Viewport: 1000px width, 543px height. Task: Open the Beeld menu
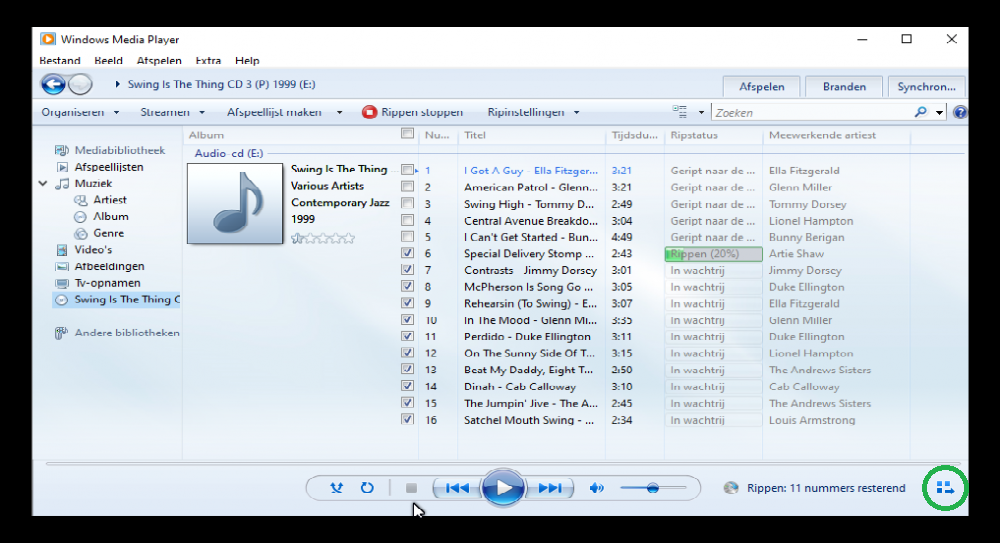(108, 61)
